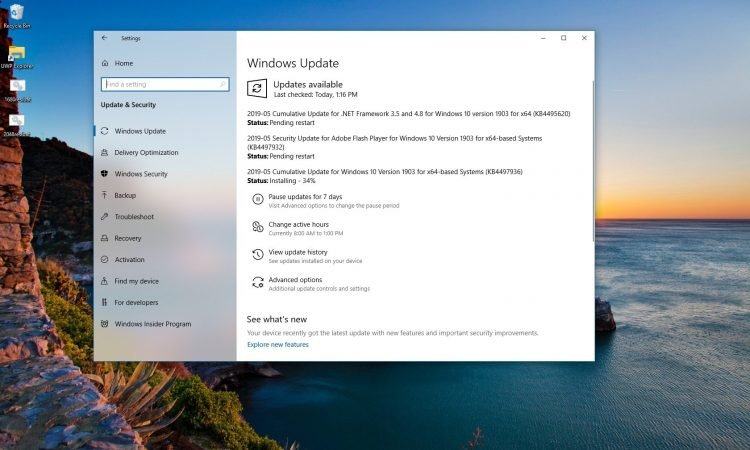Click the update refresh status icon
The image size is (750, 450).
(x=257, y=89)
